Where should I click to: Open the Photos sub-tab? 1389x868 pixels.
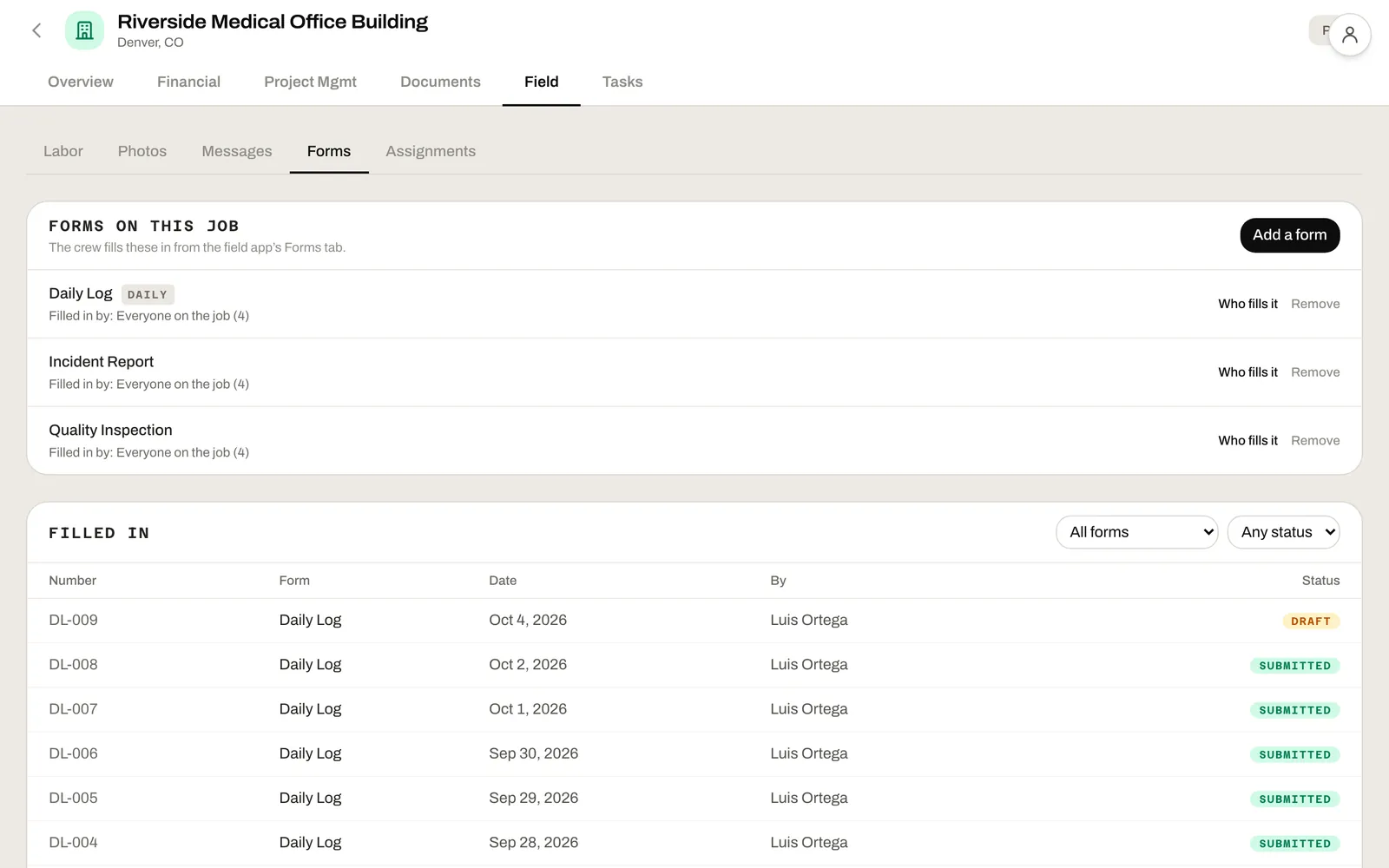click(x=142, y=151)
